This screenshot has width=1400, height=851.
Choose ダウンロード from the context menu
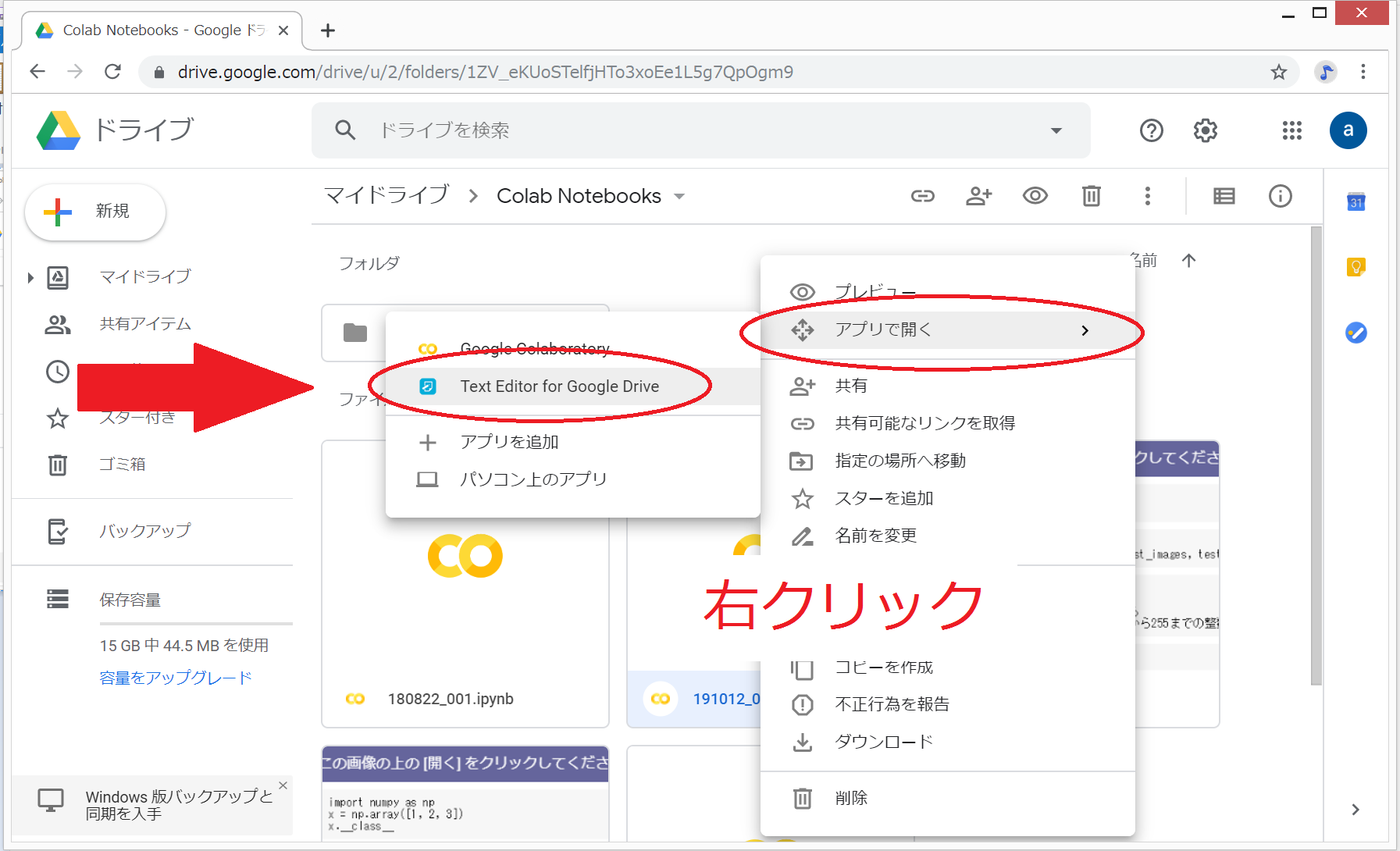click(x=883, y=742)
